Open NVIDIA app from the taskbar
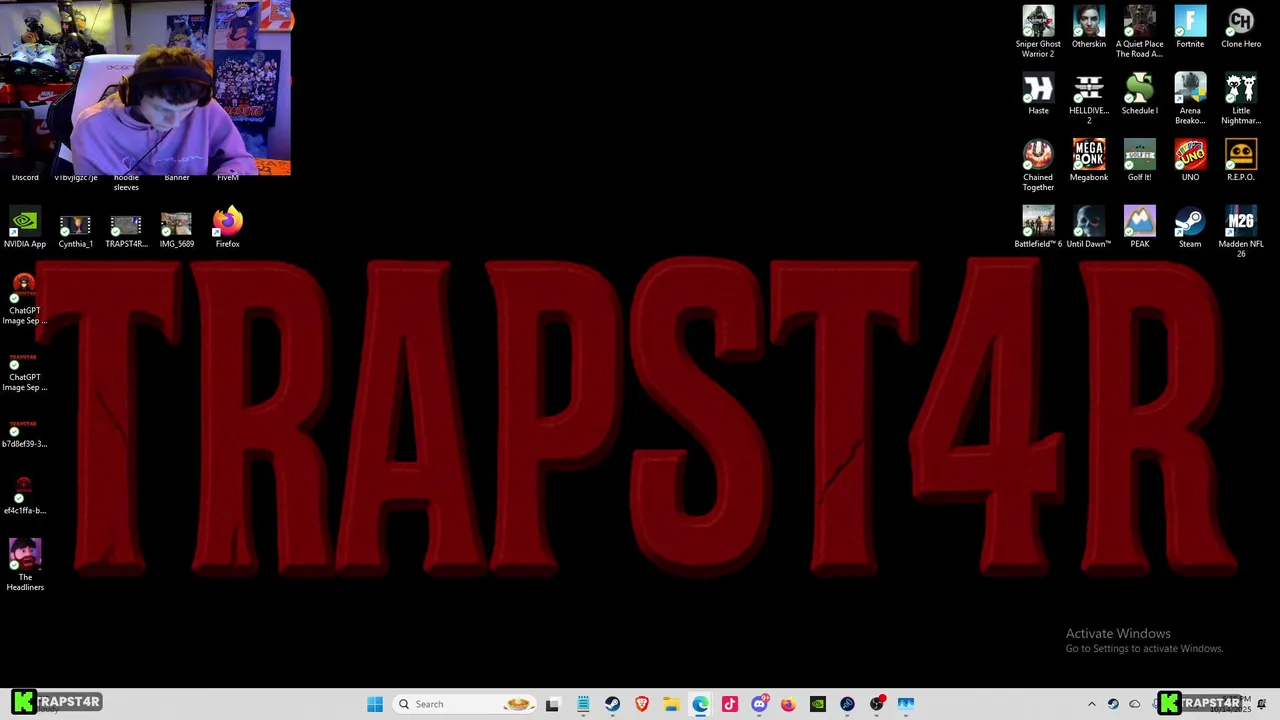1280x720 pixels. click(818, 704)
